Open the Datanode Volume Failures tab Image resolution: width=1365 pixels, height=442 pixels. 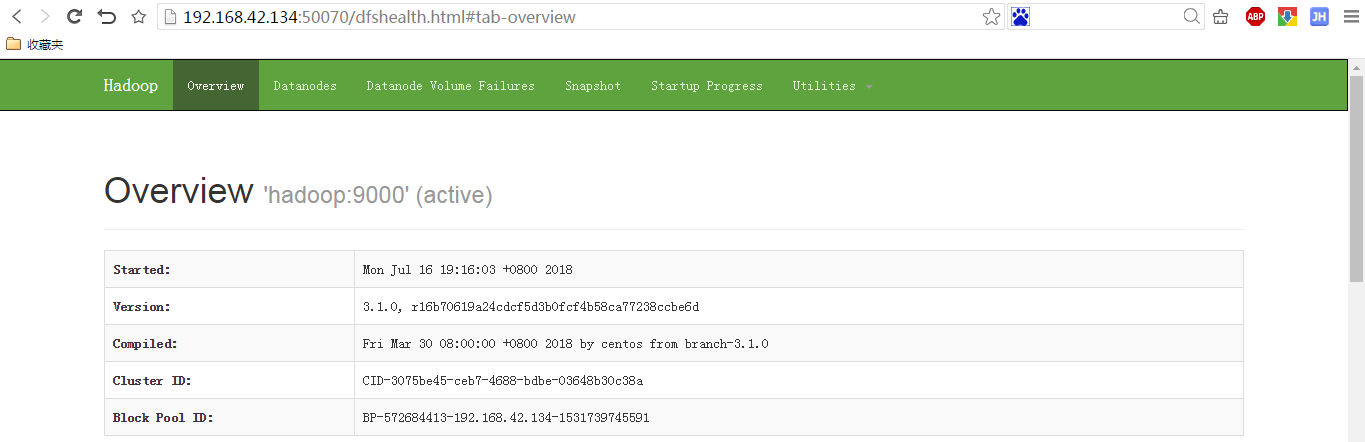[x=450, y=86]
